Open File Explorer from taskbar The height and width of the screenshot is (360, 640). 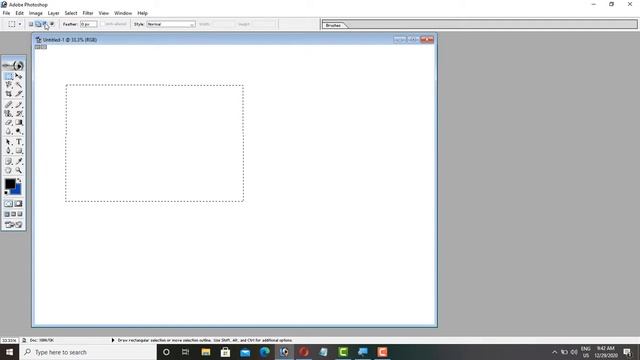tap(206, 352)
